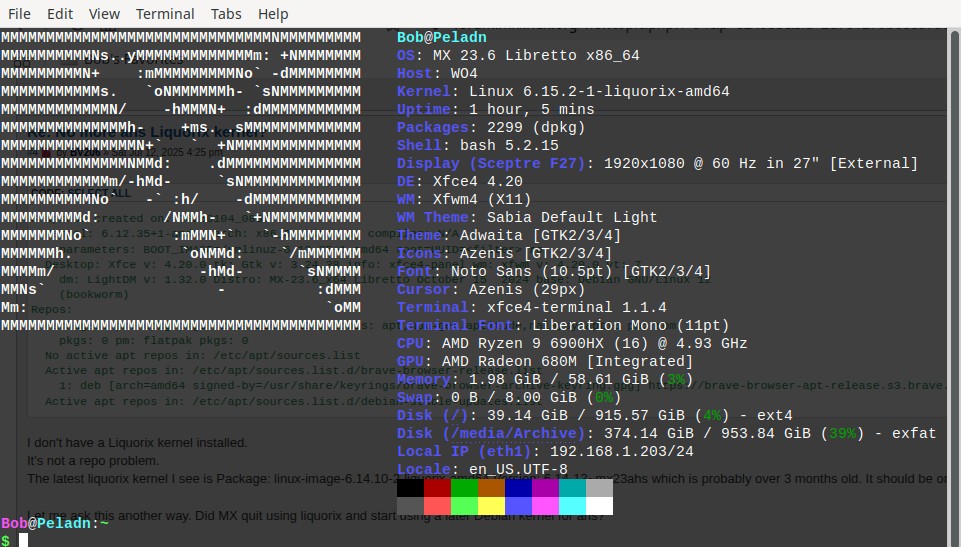Click the WM 'Xfwm4 (X11)' value

pos(482,199)
